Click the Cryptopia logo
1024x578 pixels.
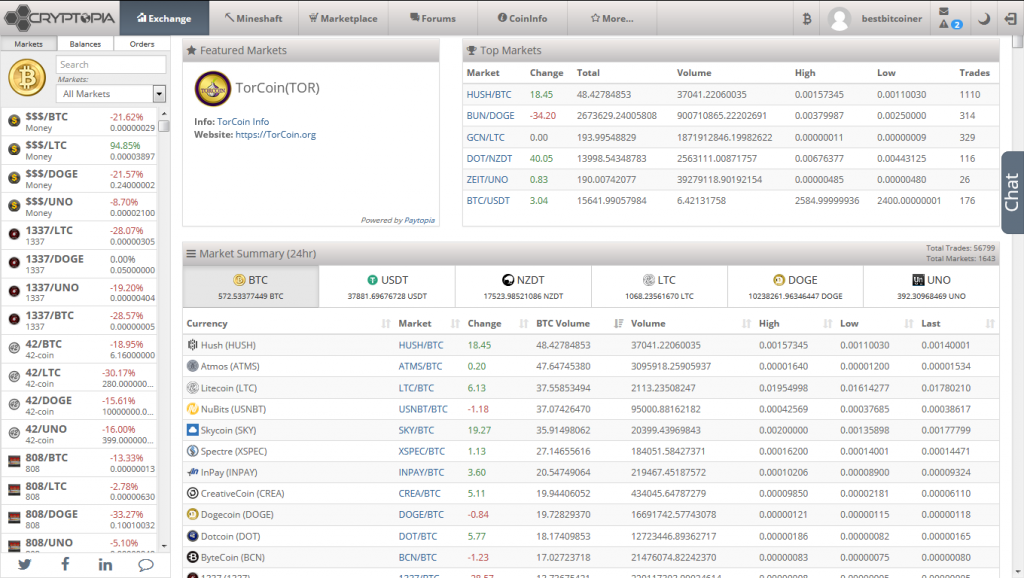(x=59, y=18)
